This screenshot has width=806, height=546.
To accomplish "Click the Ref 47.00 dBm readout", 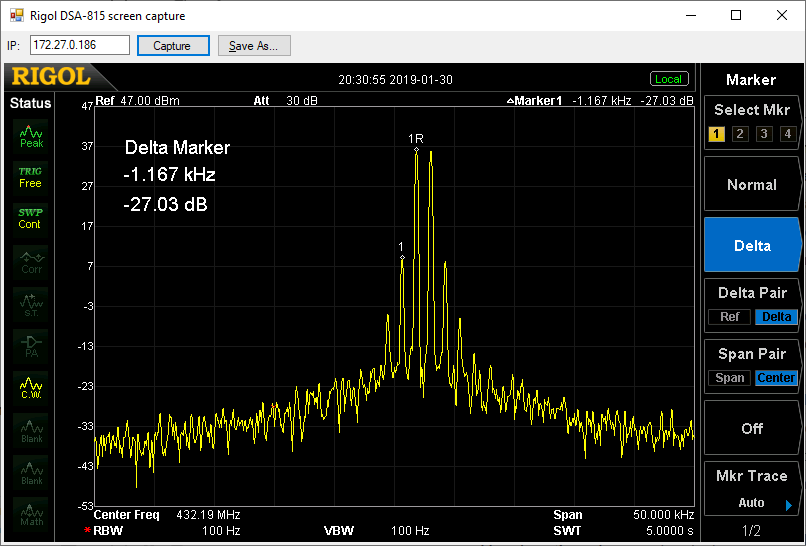I will coord(137,101).
